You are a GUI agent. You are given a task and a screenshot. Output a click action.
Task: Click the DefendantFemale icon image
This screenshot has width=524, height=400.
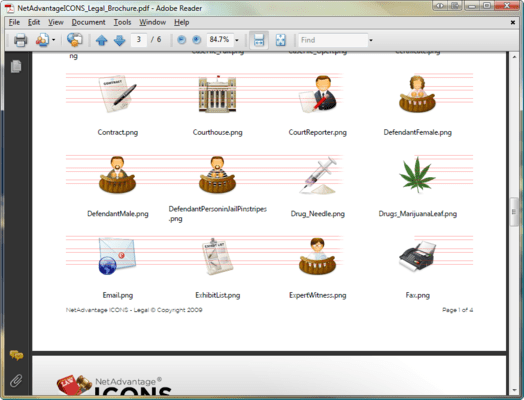[417, 94]
